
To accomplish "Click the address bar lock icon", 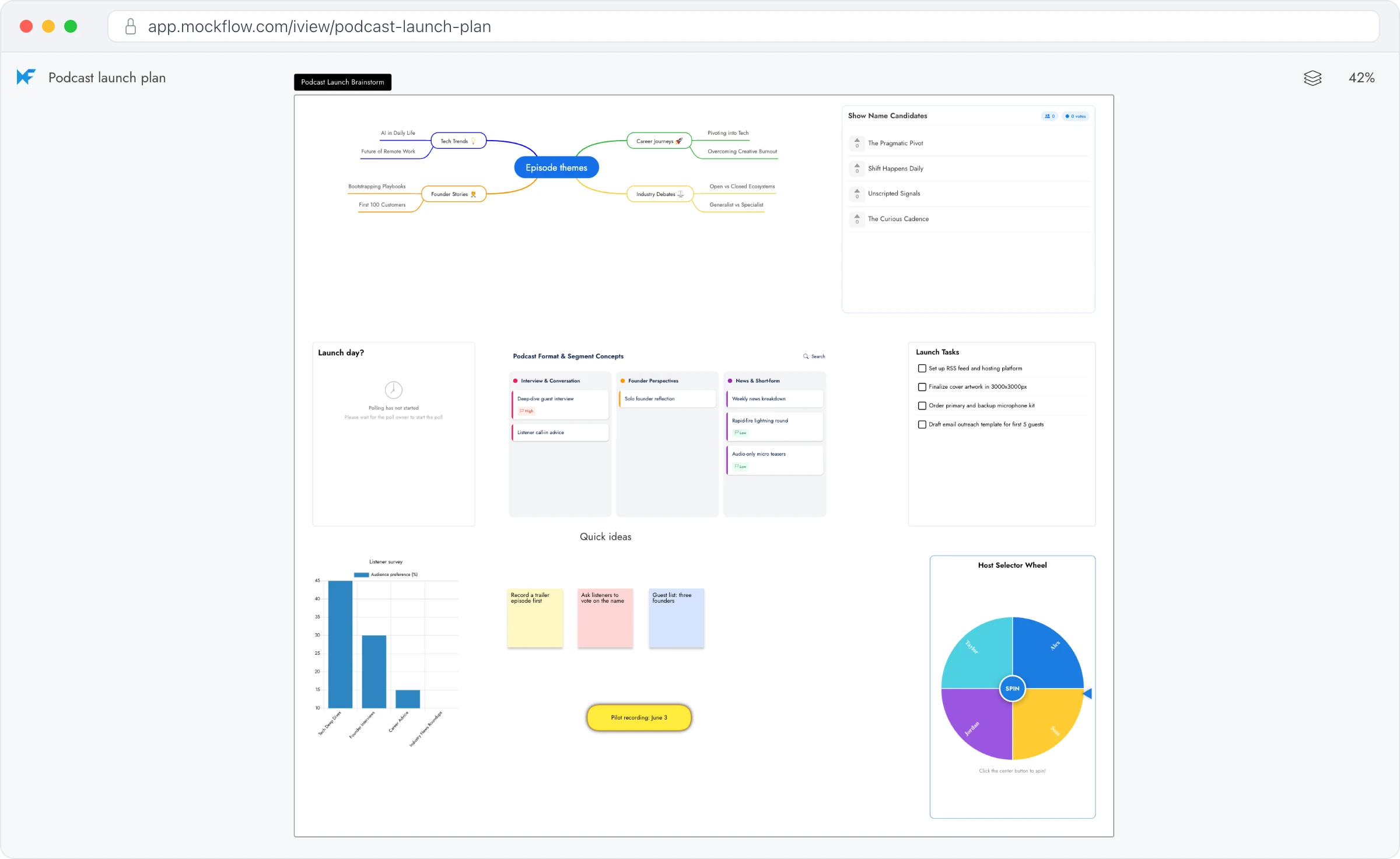I will 131,26.
